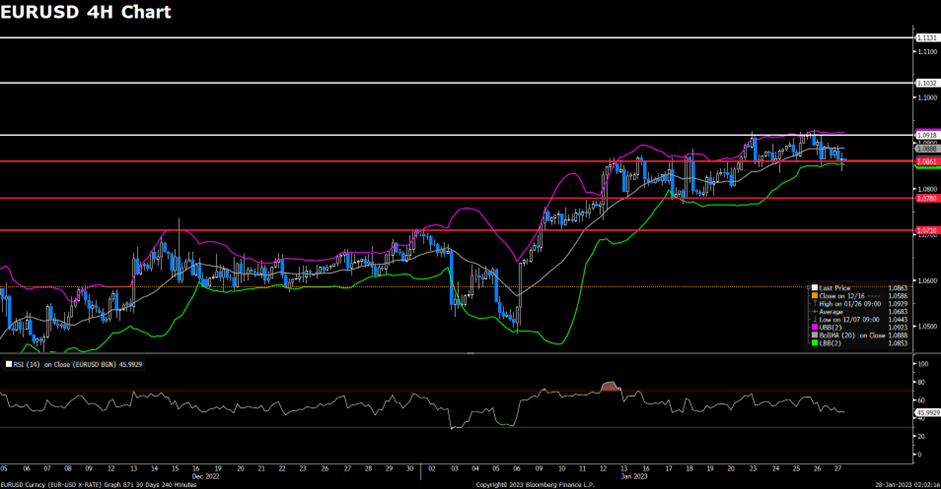
Task: Click the Low on 12/07 legend marker
Action: [x=813, y=319]
